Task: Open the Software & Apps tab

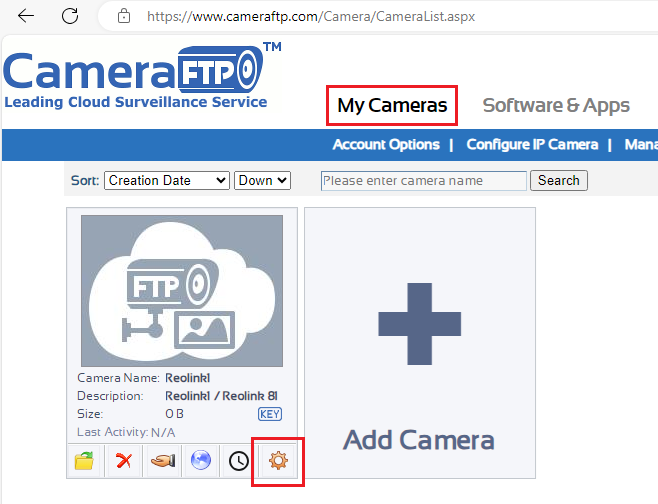Action: (x=556, y=105)
